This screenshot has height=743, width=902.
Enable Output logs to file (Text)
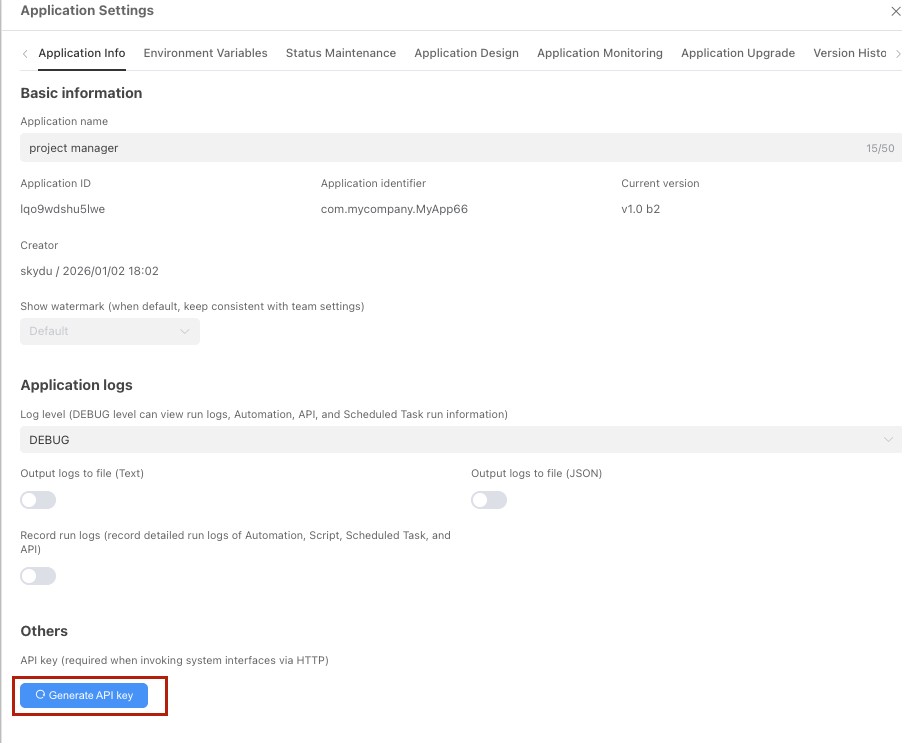click(38, 500)
